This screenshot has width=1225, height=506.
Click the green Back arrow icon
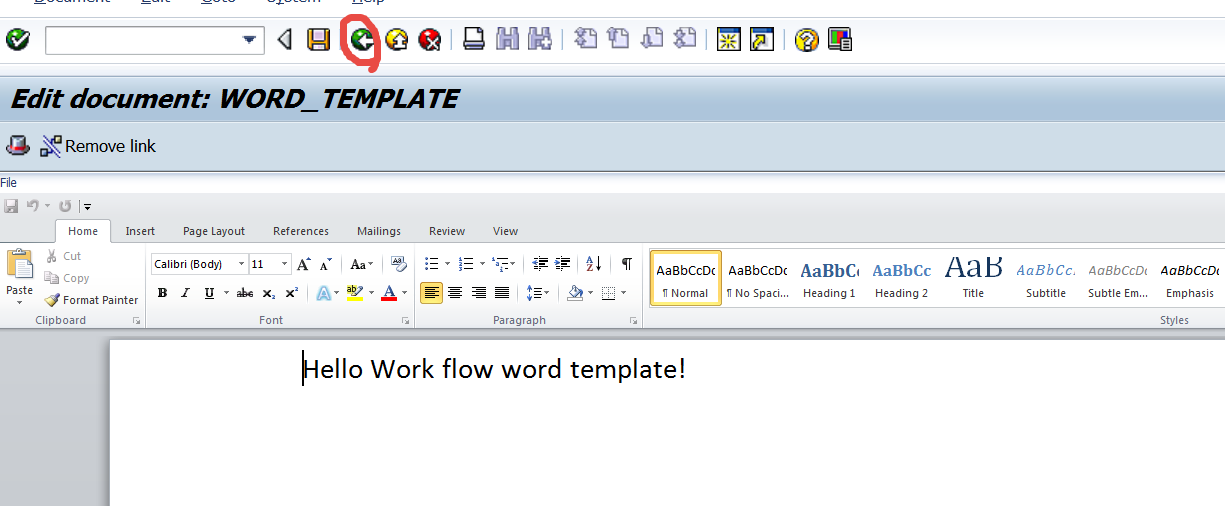362,40
